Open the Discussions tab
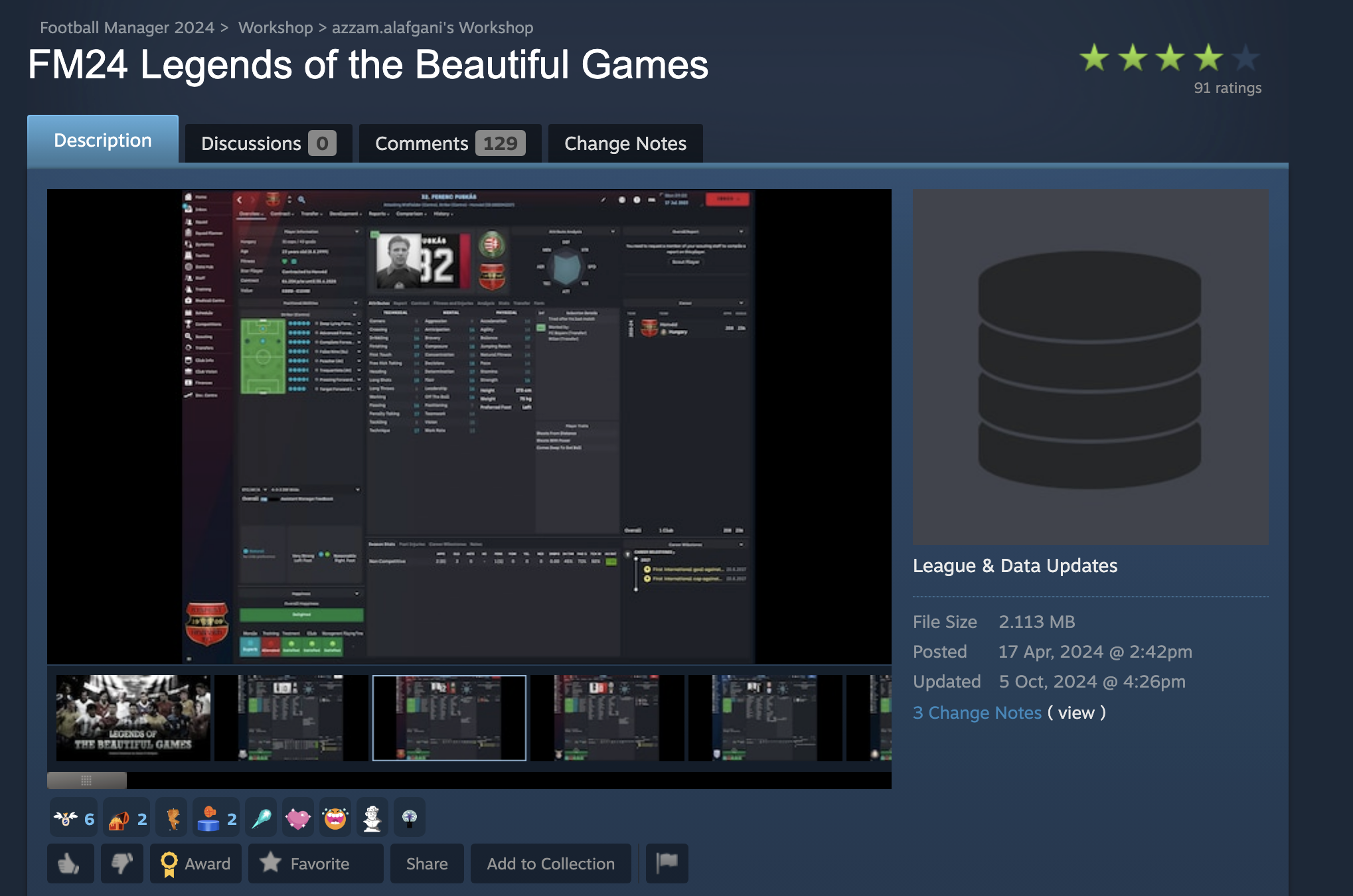 click(268, 143)
